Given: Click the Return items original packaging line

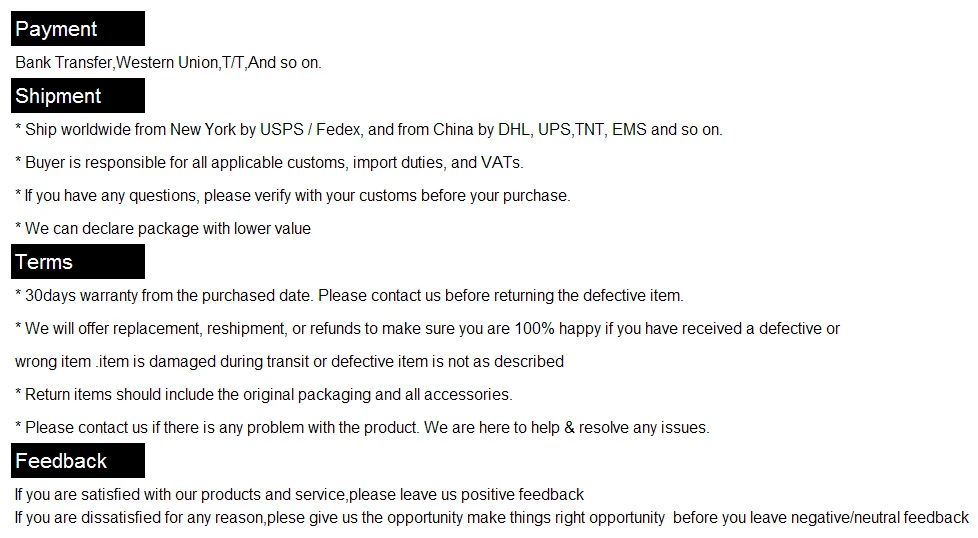Looking at the screenshot, I should tap(264, 395).
